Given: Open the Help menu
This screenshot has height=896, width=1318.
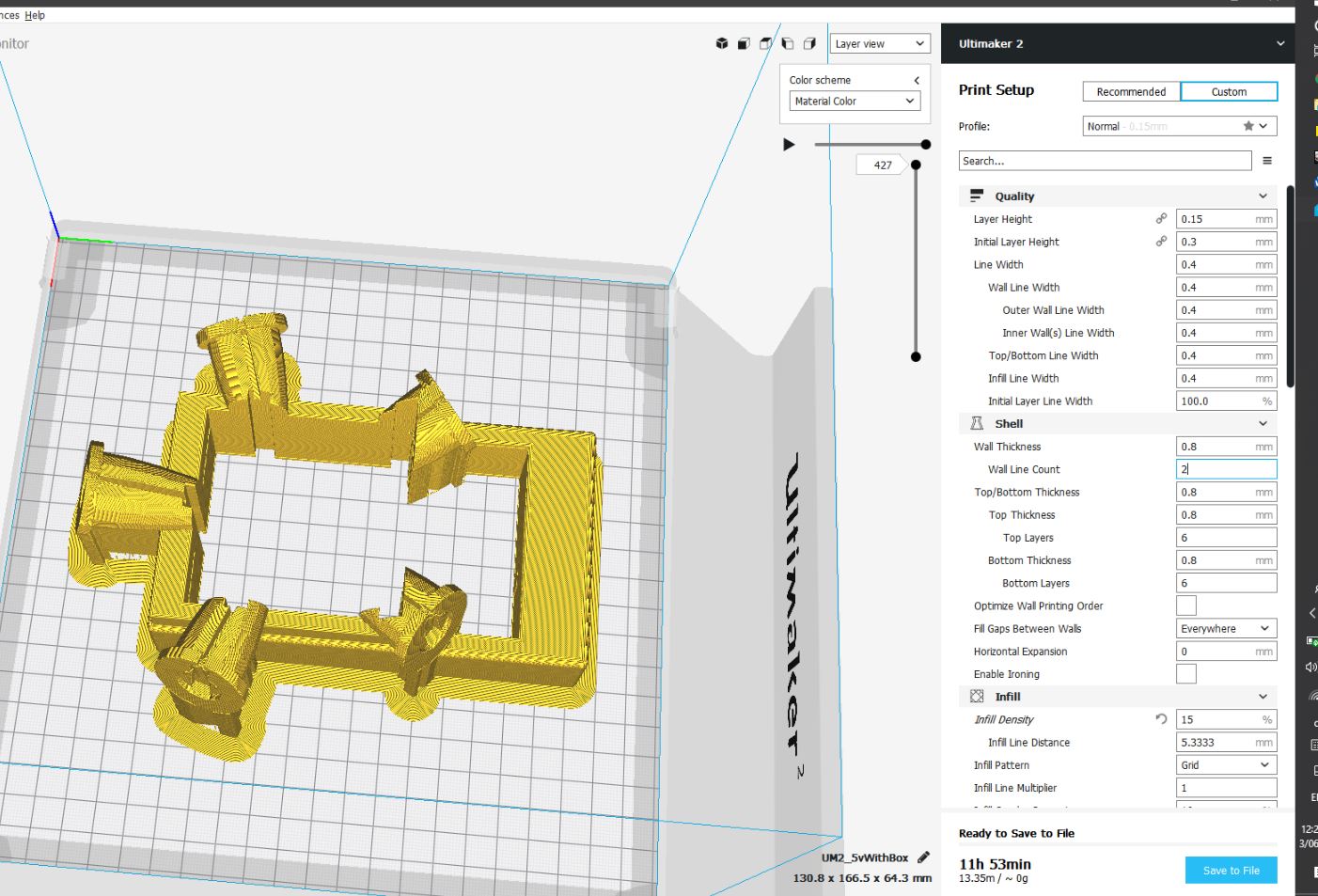Looking at the screenshot, I should (35, 15).
